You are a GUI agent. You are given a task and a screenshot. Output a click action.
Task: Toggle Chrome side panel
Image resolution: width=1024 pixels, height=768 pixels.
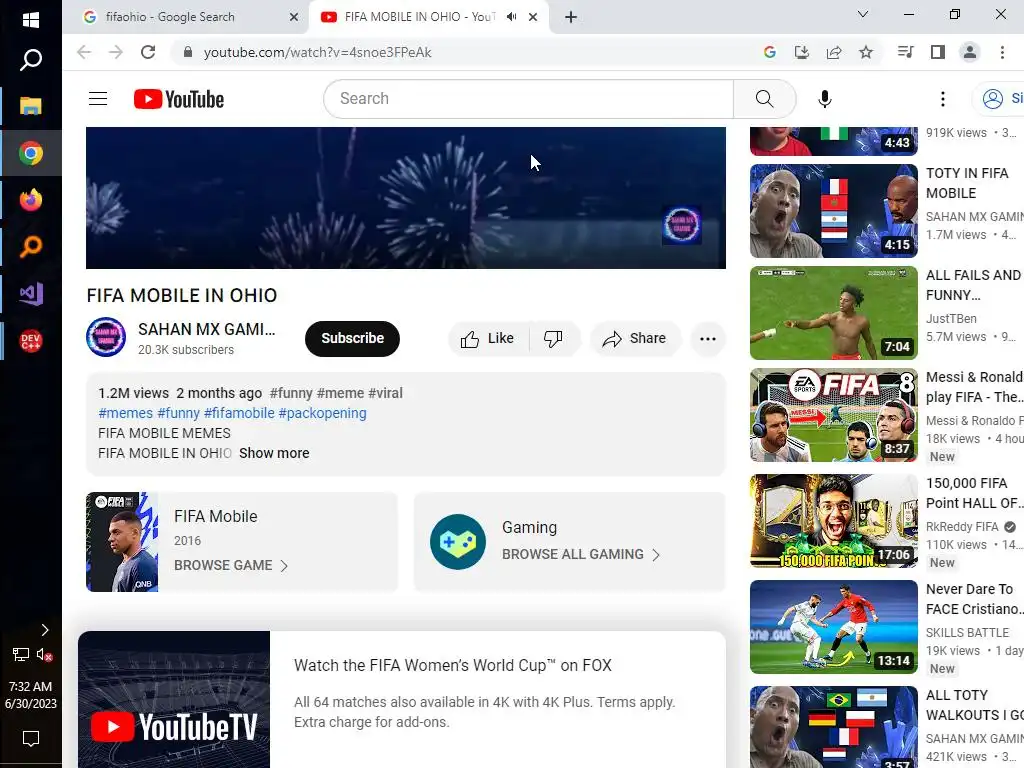coord(938,52)
